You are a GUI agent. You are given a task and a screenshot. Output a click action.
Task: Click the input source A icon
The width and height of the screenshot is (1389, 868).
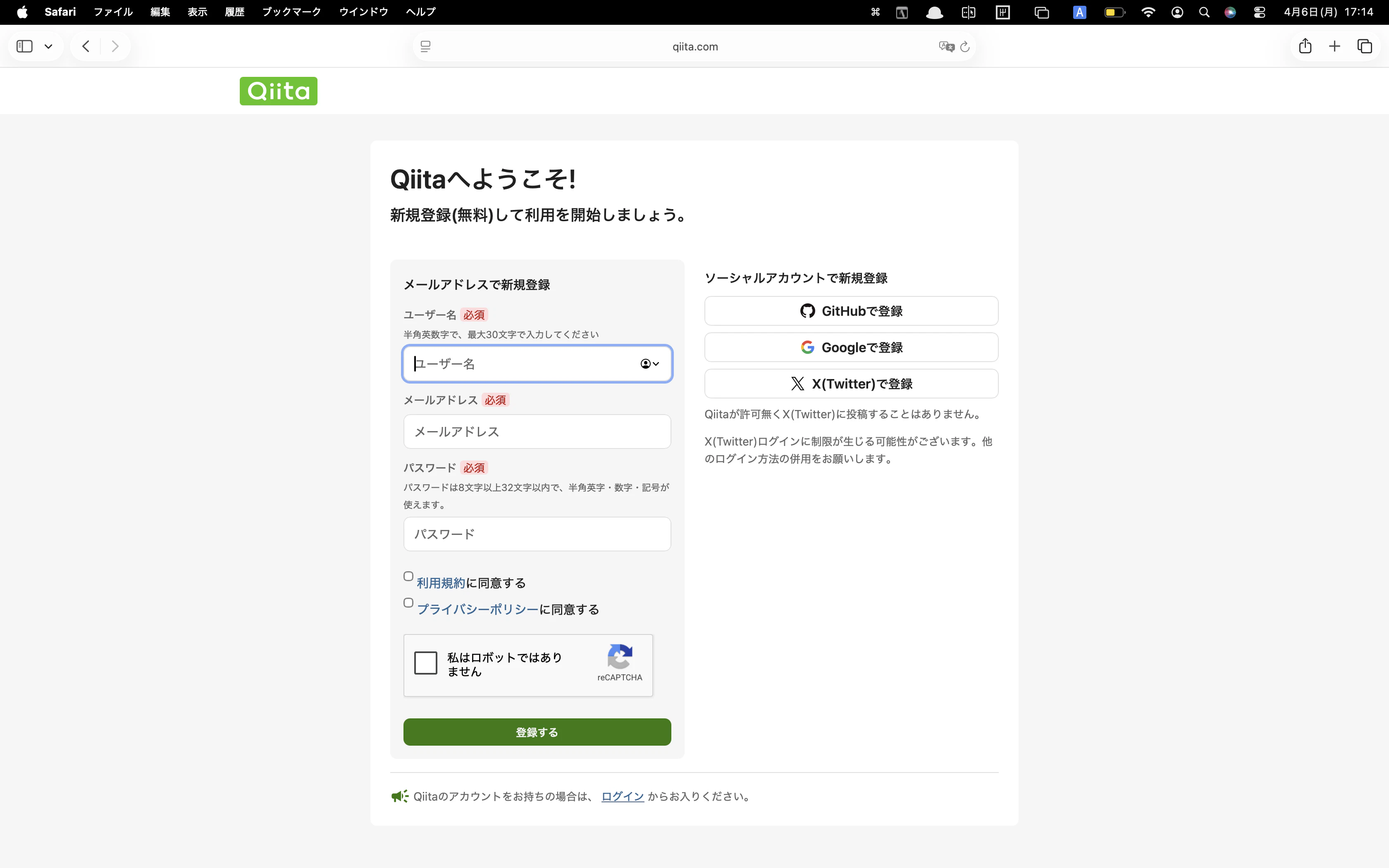pos(1080,12)
